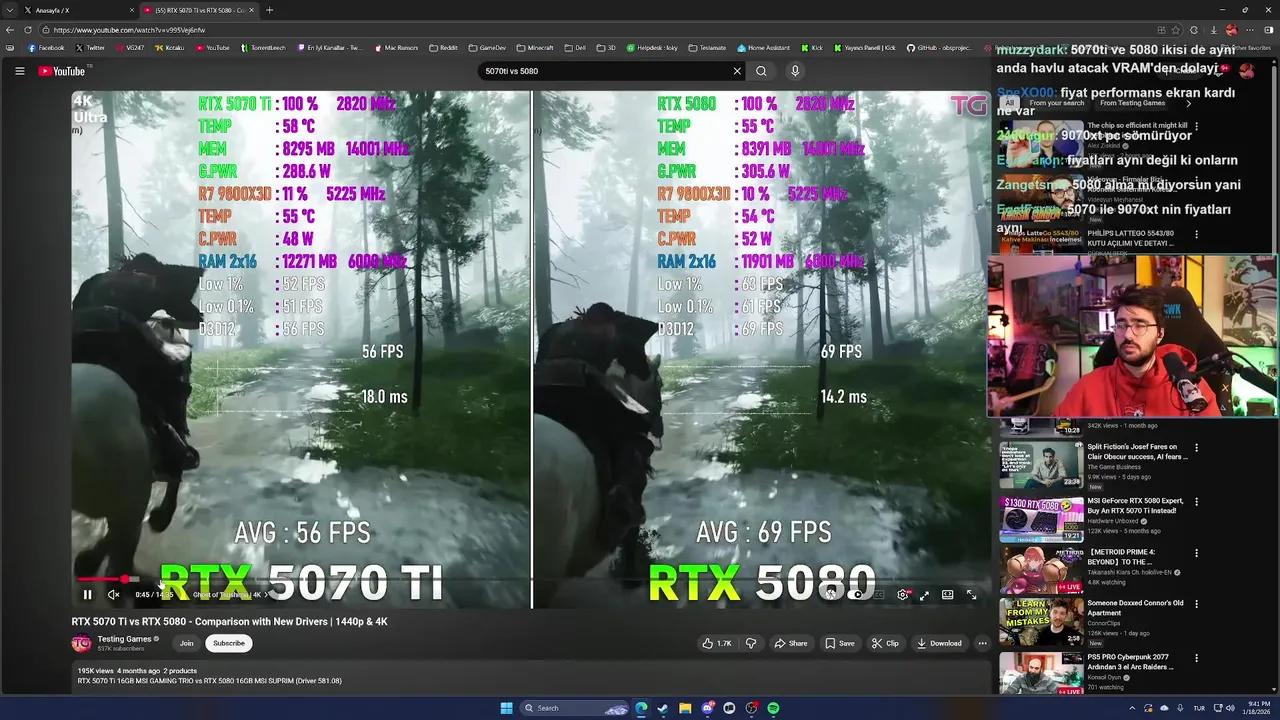Open more actions ellipsis under the video

coord(983,643)
